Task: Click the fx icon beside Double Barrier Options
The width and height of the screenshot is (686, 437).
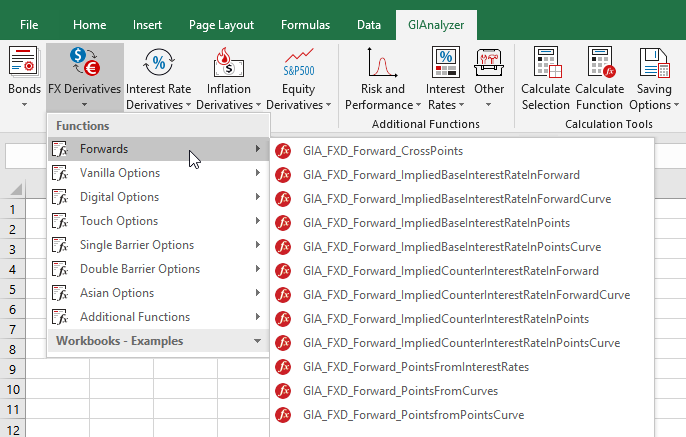Action: (60, 269)
